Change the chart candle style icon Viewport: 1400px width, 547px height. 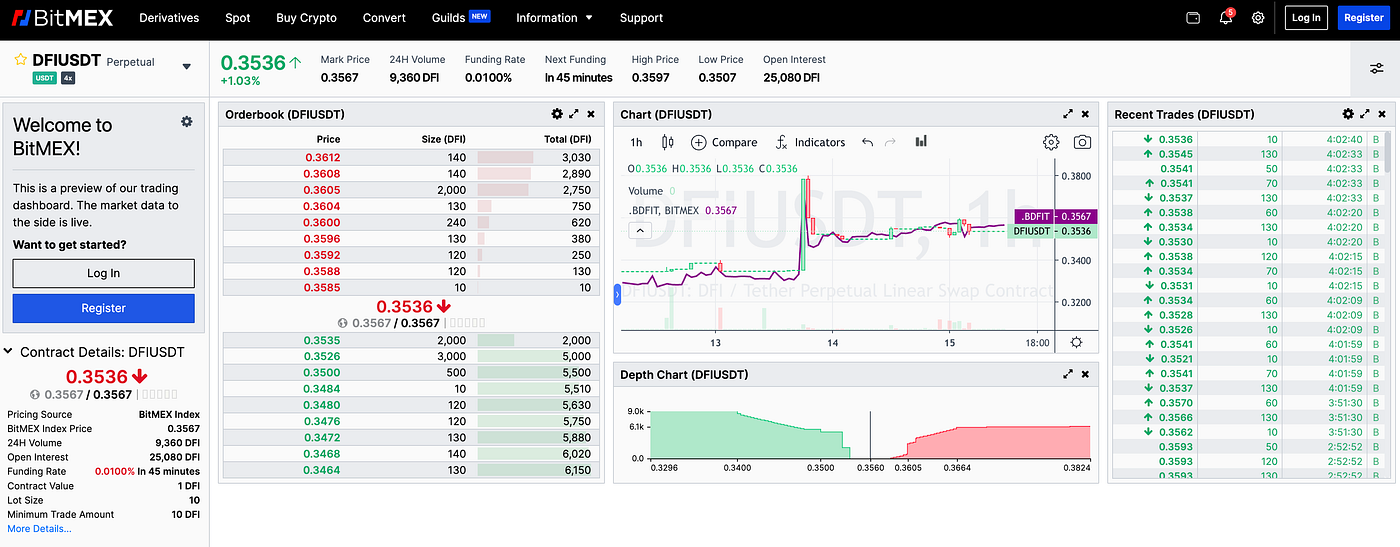click(x=667, y=142)
